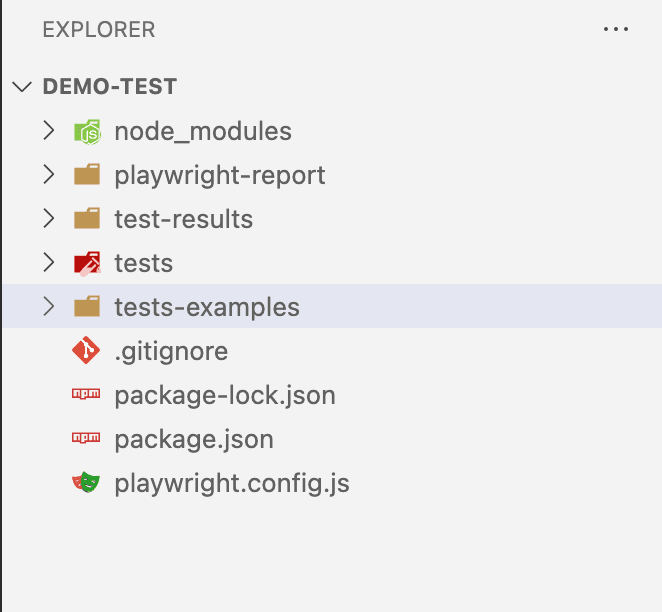This screenshot has height=612, width=662.
Task: Click the npm icon next to package.json
Action: pyautogui.click(x=86, y=438)
